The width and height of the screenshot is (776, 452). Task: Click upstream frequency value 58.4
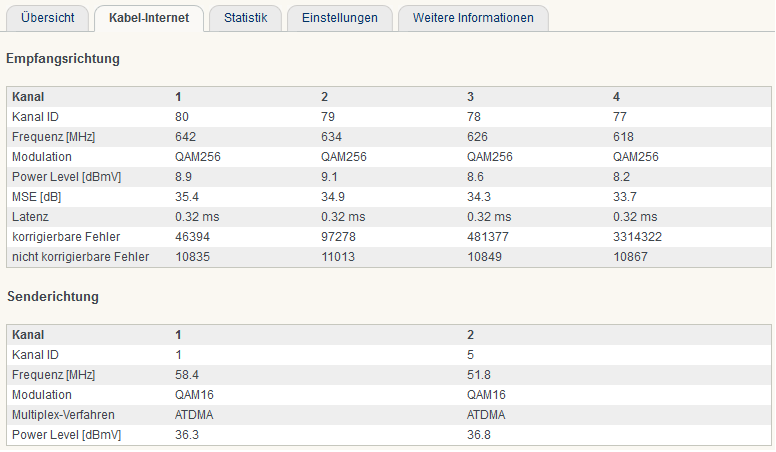click(x=185, y=375)
